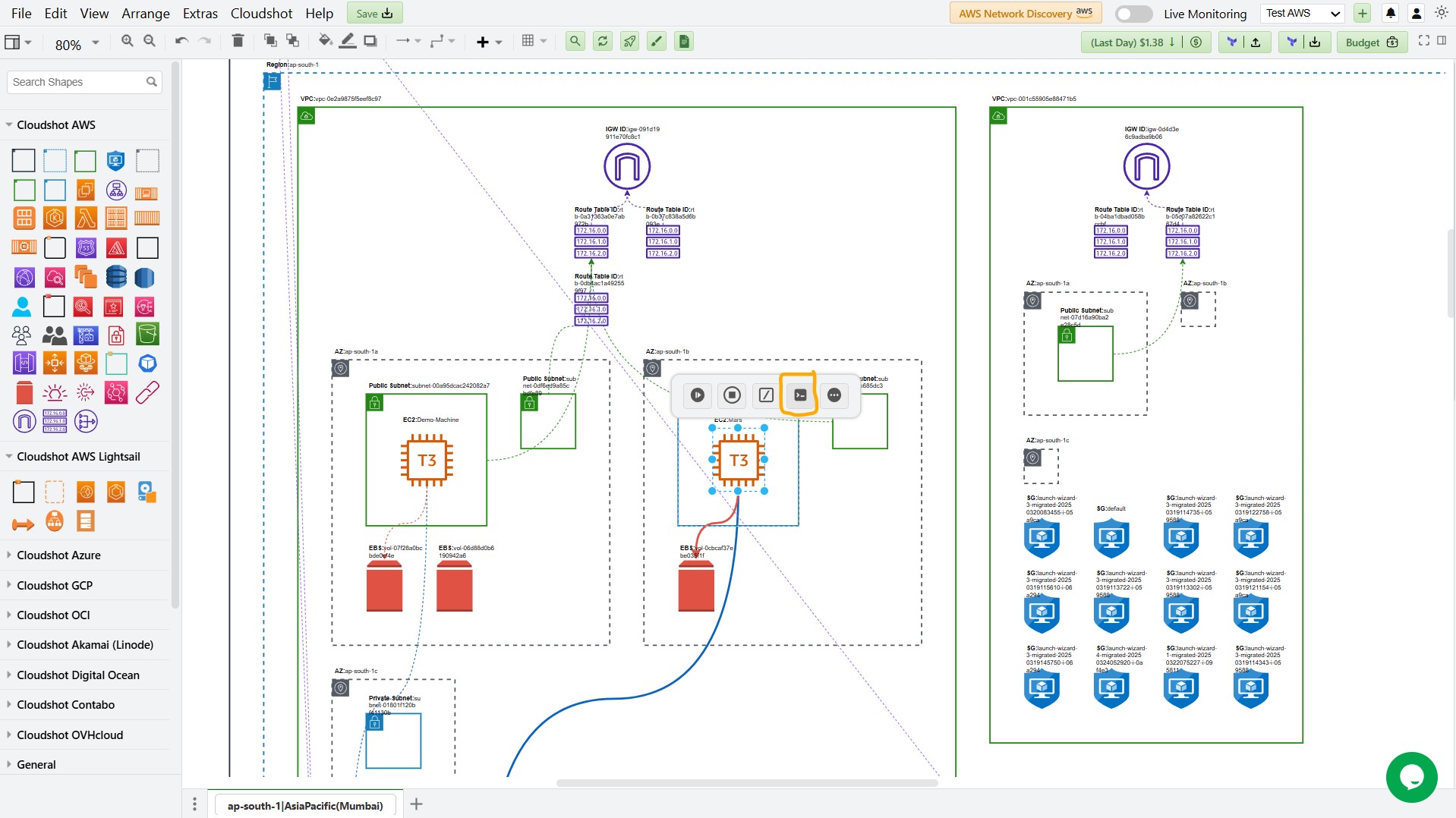1456x818 pixels.
Task: Open the Arrange menu
Action: click(x=146, y=14)
